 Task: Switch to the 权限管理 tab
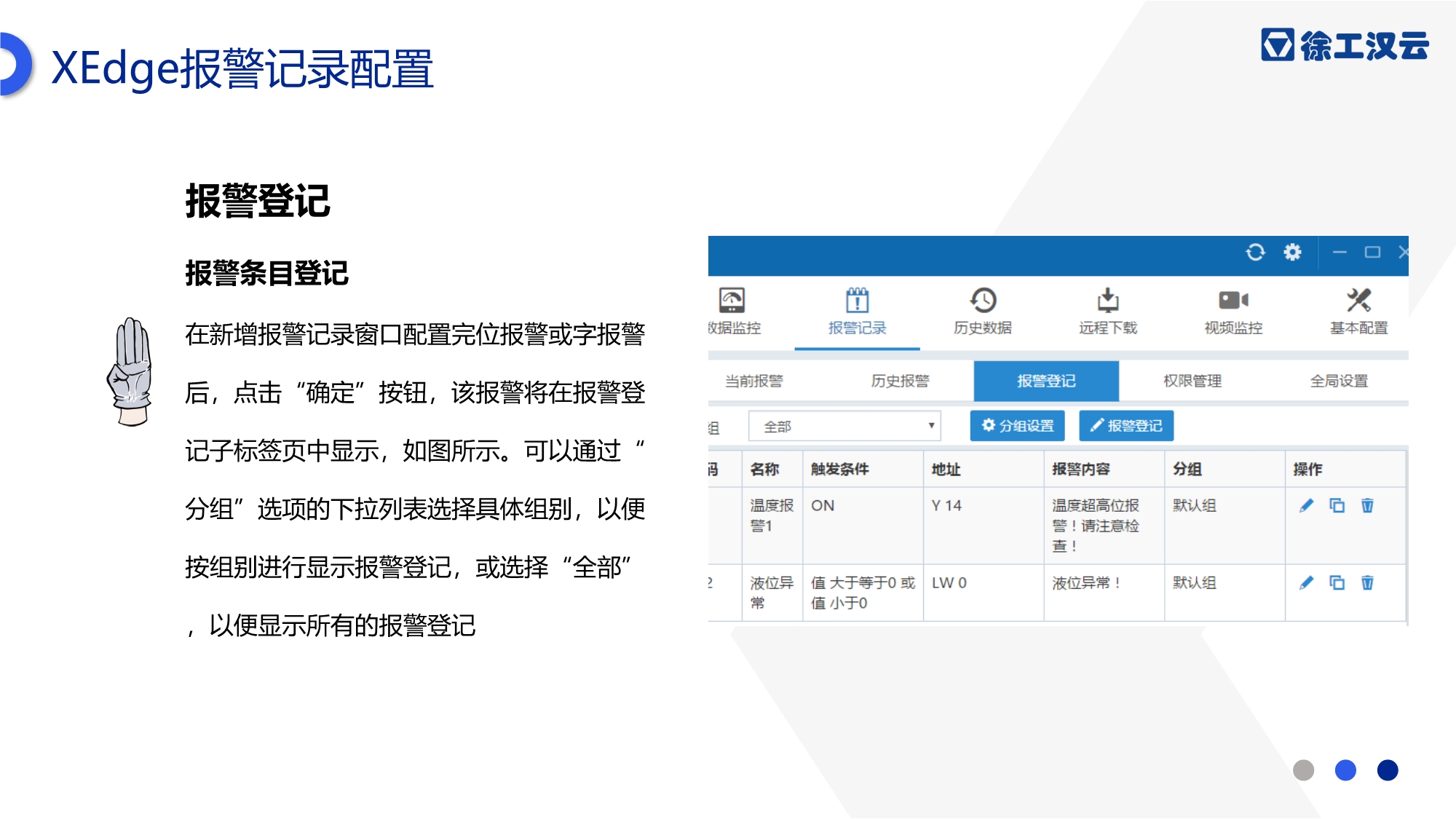click(1192, 381)
